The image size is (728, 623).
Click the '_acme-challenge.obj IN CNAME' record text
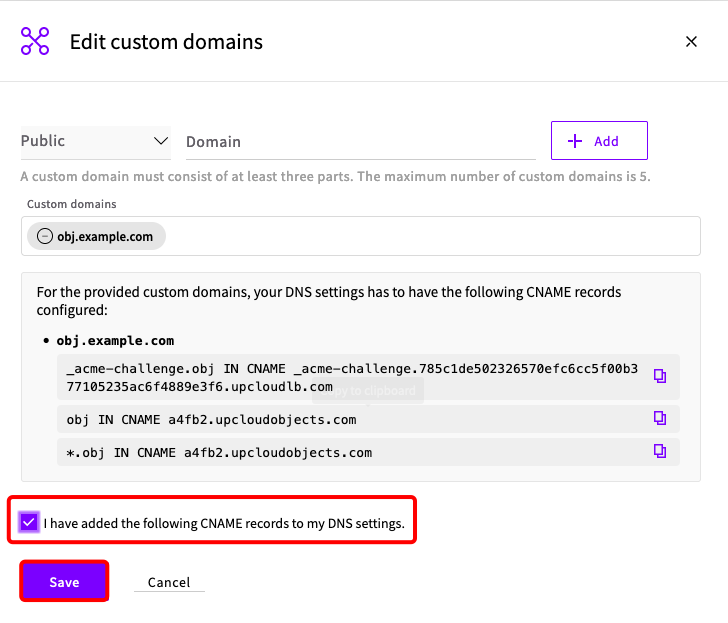(x=352, y=377)
